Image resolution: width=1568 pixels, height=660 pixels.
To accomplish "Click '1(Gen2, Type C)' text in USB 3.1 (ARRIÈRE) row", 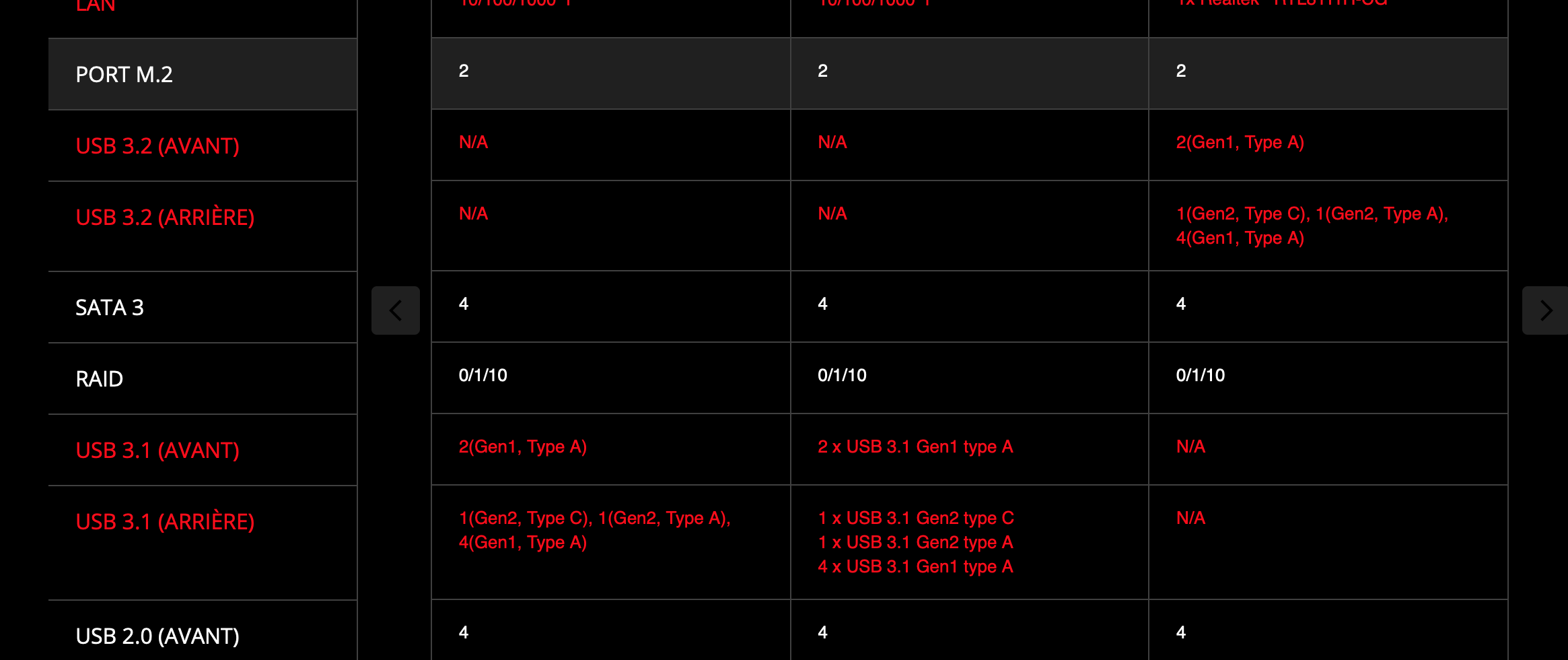I will [x=525, y=518].
